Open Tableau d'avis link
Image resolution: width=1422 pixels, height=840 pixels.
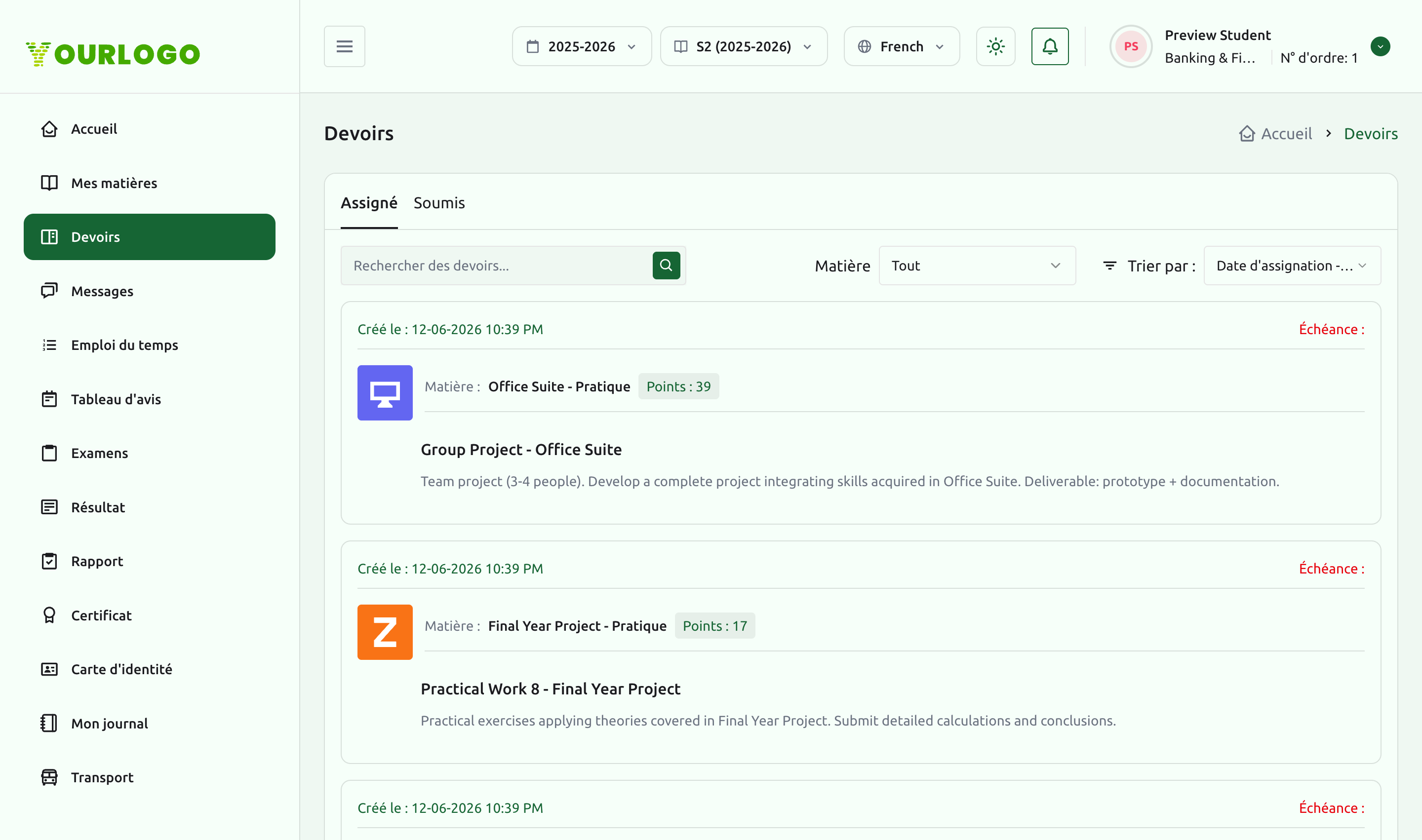click(150, 399)
